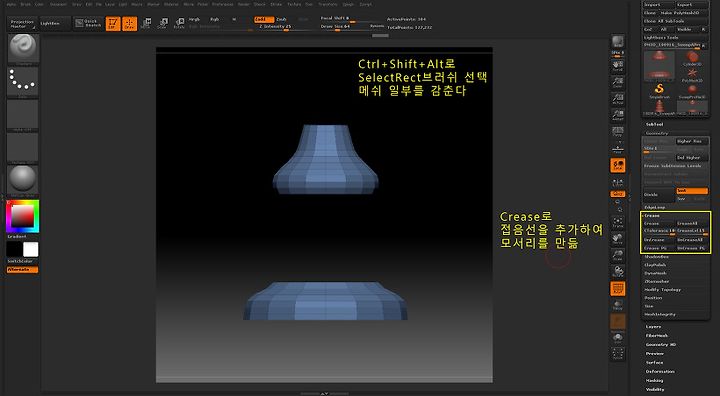Image resolution: width=720 pixels, height=396 pixels.
Task: Open the Alpha menu
Action: pos(11,4)
